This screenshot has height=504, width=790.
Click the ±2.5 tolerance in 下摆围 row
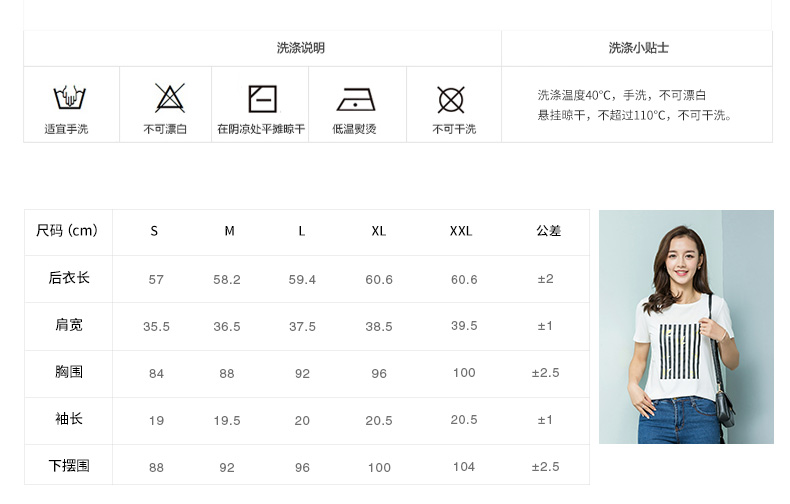(x=546, y=467)
